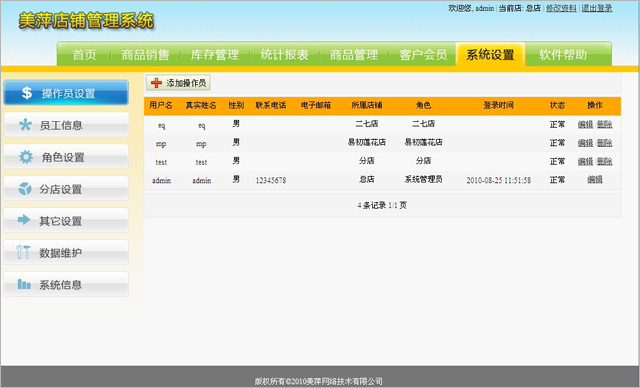The height and width of the screenshot is (388, 640).
Task: Click the admin username cell
Action: pos(161,180)
